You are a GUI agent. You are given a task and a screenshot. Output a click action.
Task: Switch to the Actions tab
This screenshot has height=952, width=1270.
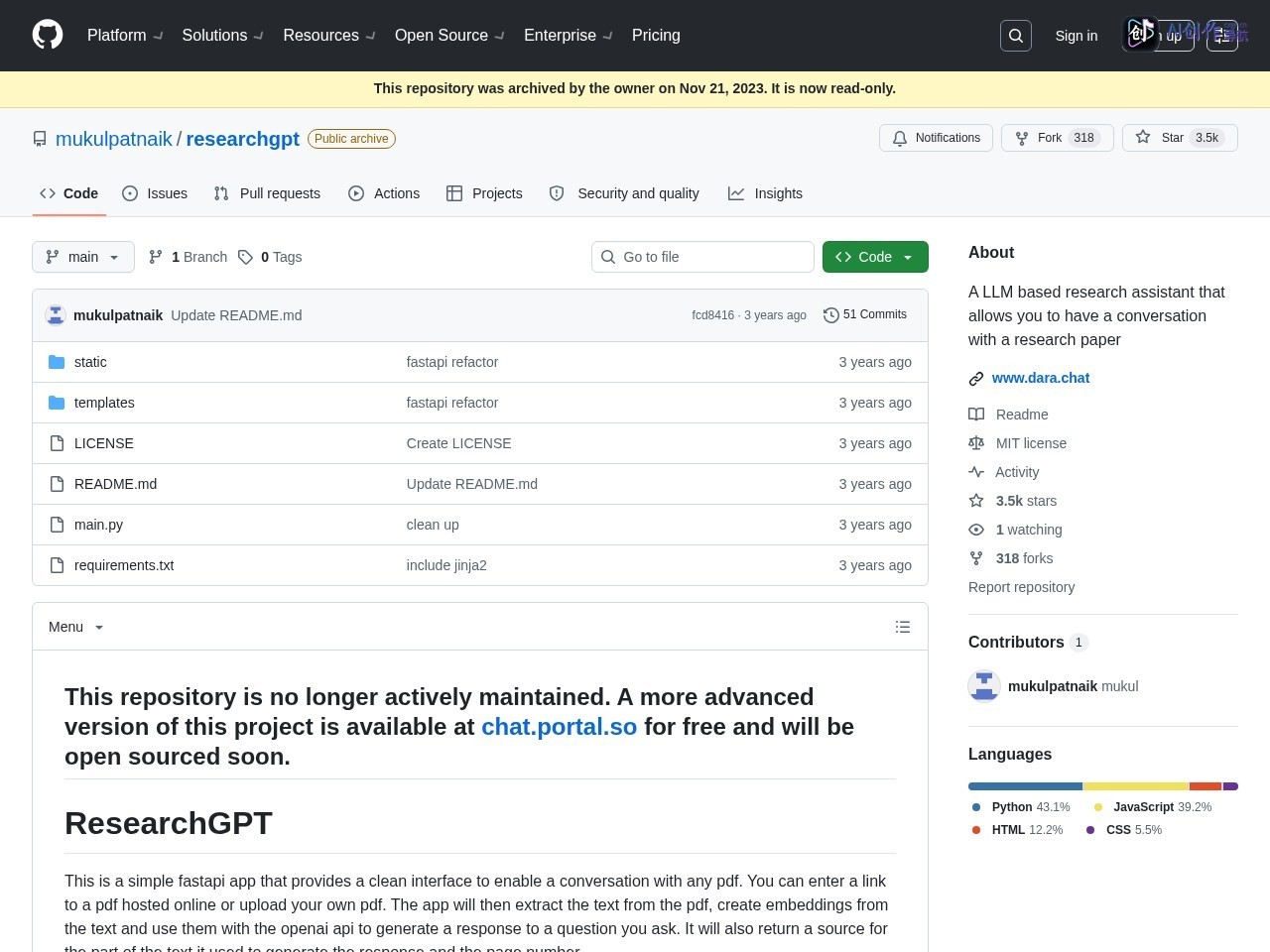click(x=384, y=193)
